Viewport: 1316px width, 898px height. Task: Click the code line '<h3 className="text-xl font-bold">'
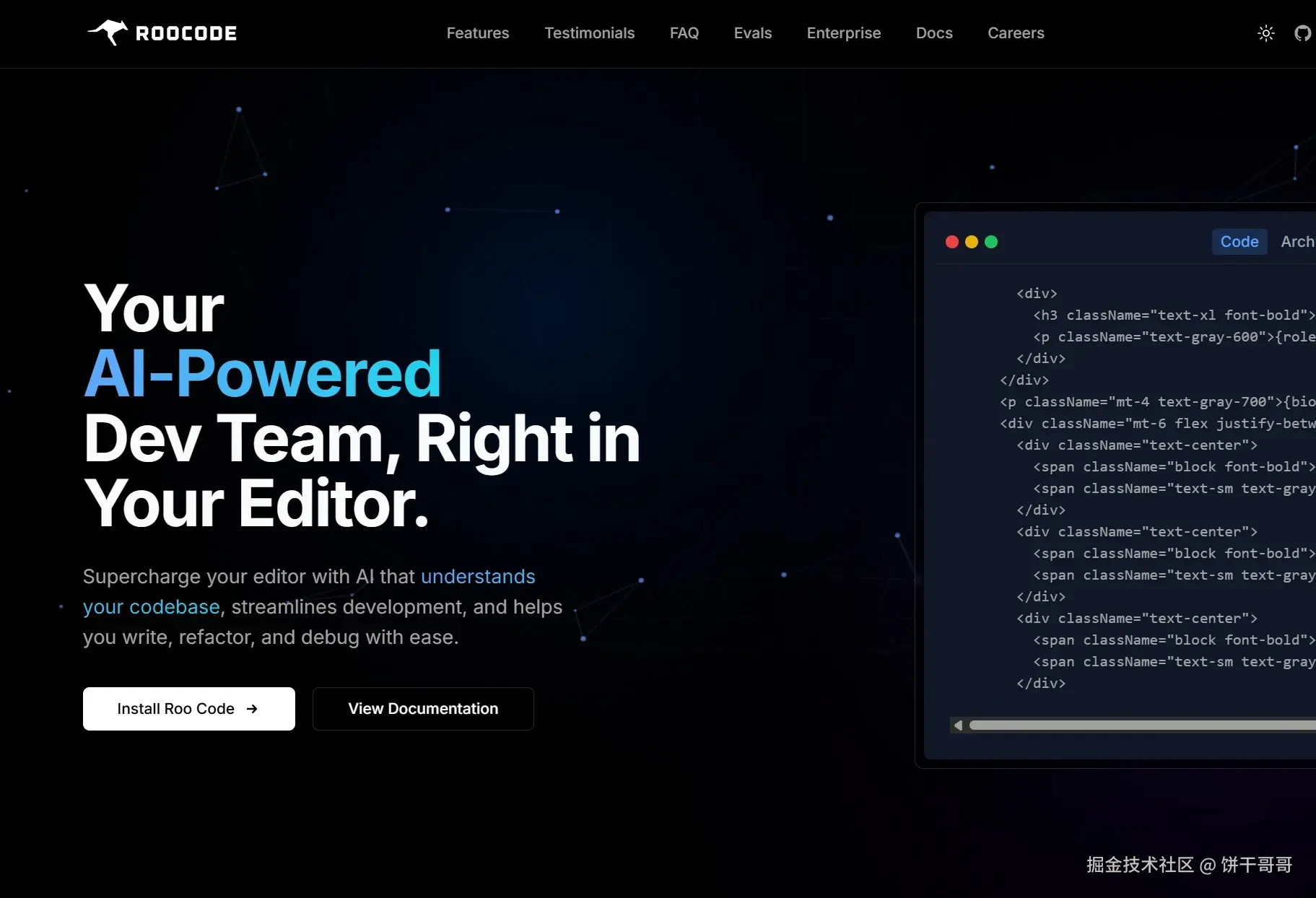pyautogui.click(x=1174, y=315)
